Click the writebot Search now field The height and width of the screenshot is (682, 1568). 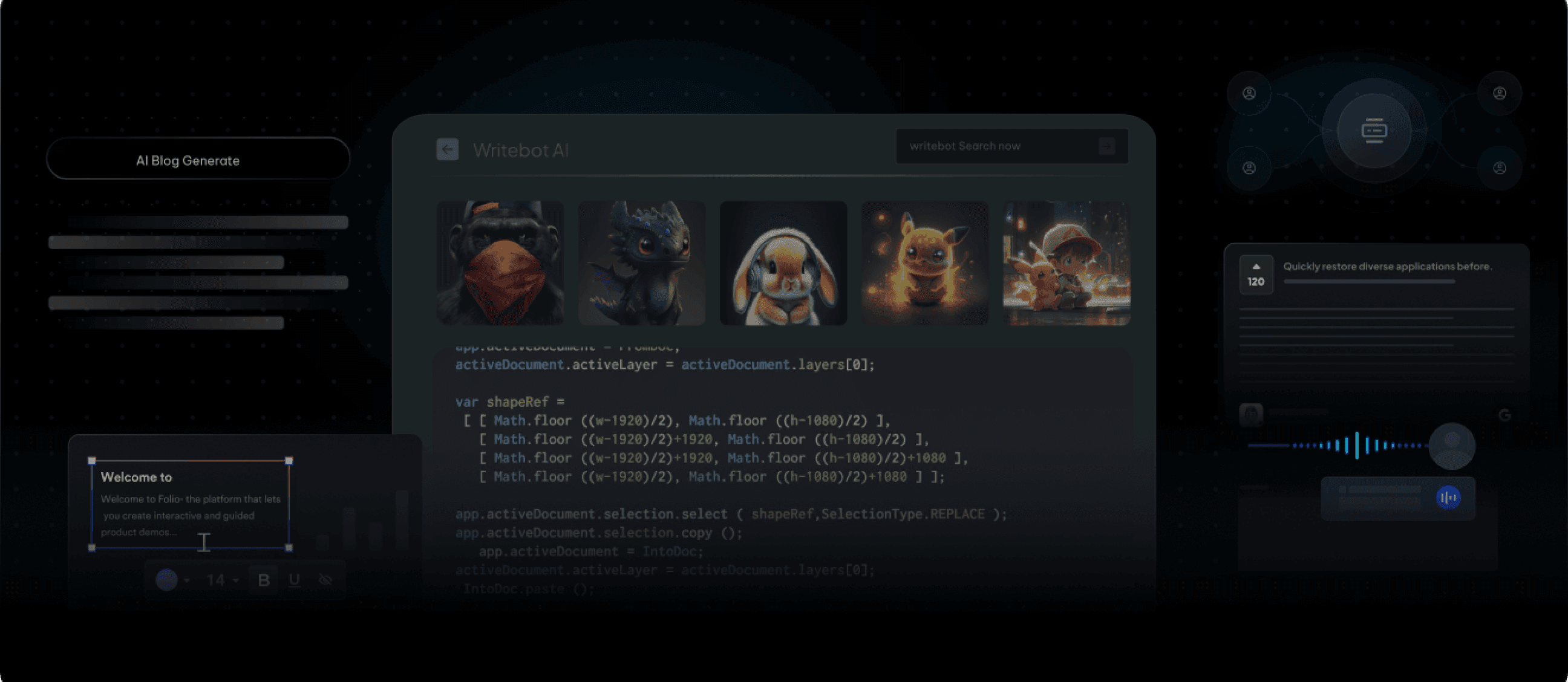pyautogui.click(x=1011, y=146)
